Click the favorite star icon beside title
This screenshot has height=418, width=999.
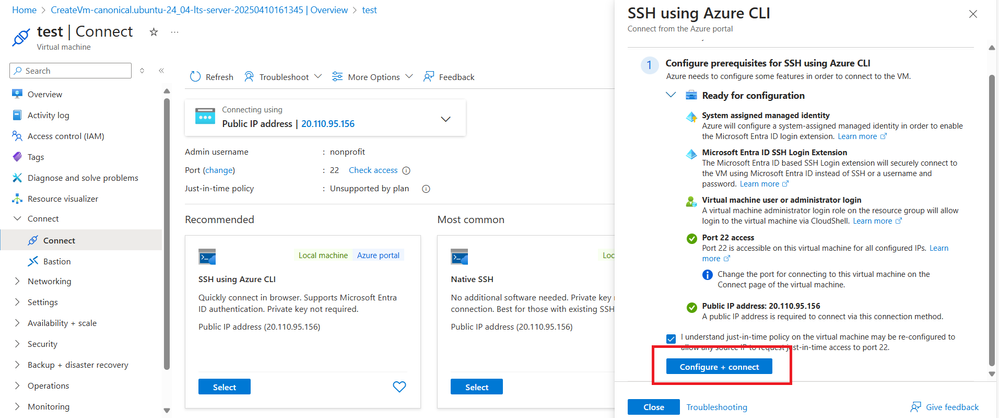pyautogui.click(x=153, y=32)
